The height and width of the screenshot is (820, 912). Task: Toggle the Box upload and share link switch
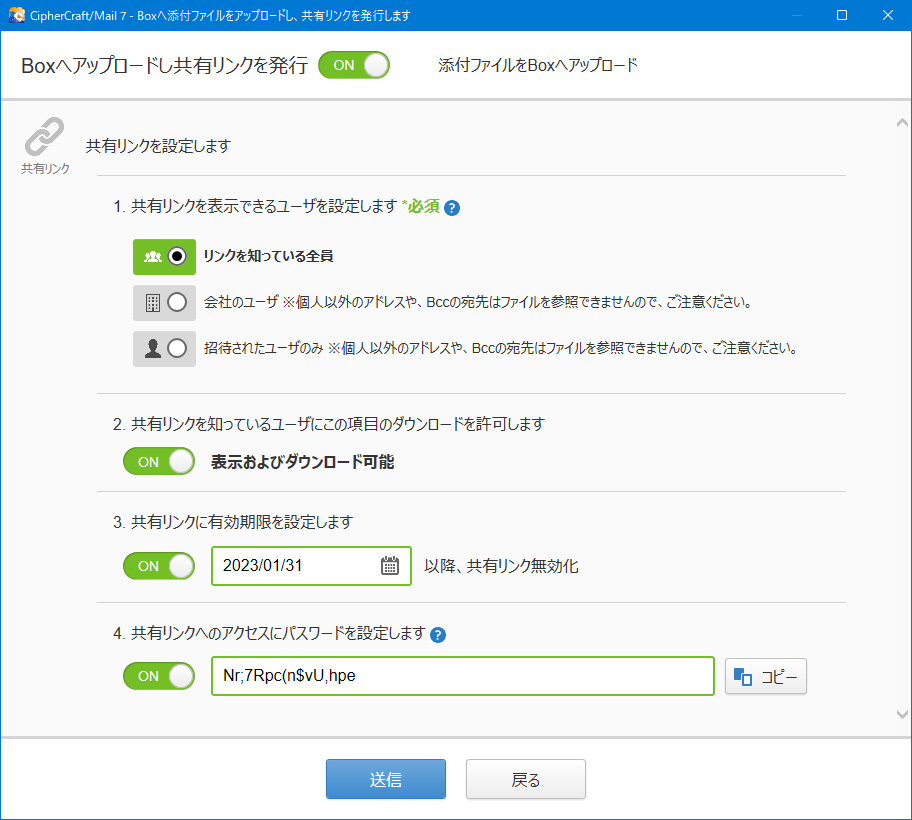[354, 65]
